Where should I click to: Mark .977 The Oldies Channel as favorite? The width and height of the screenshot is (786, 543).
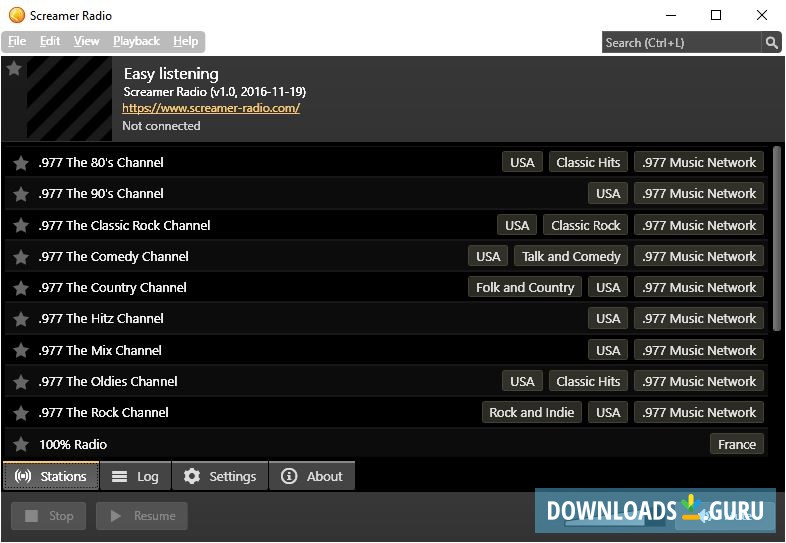click(21, 382)
